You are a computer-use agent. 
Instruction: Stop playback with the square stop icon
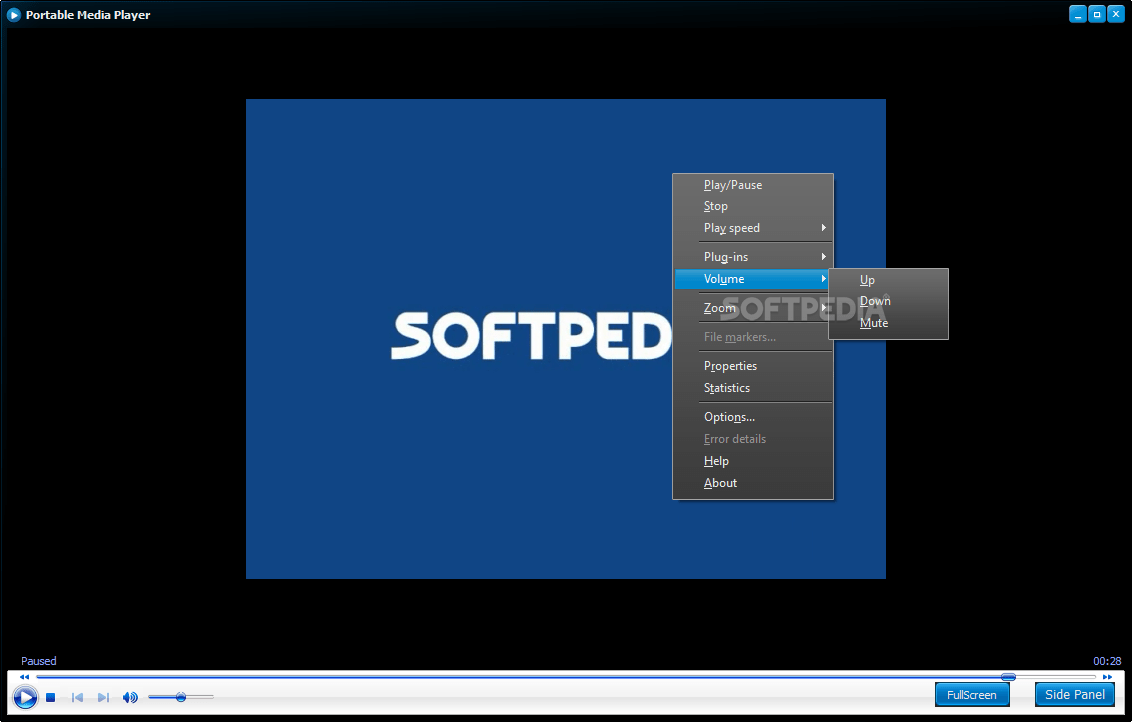(x=51, y=697)
